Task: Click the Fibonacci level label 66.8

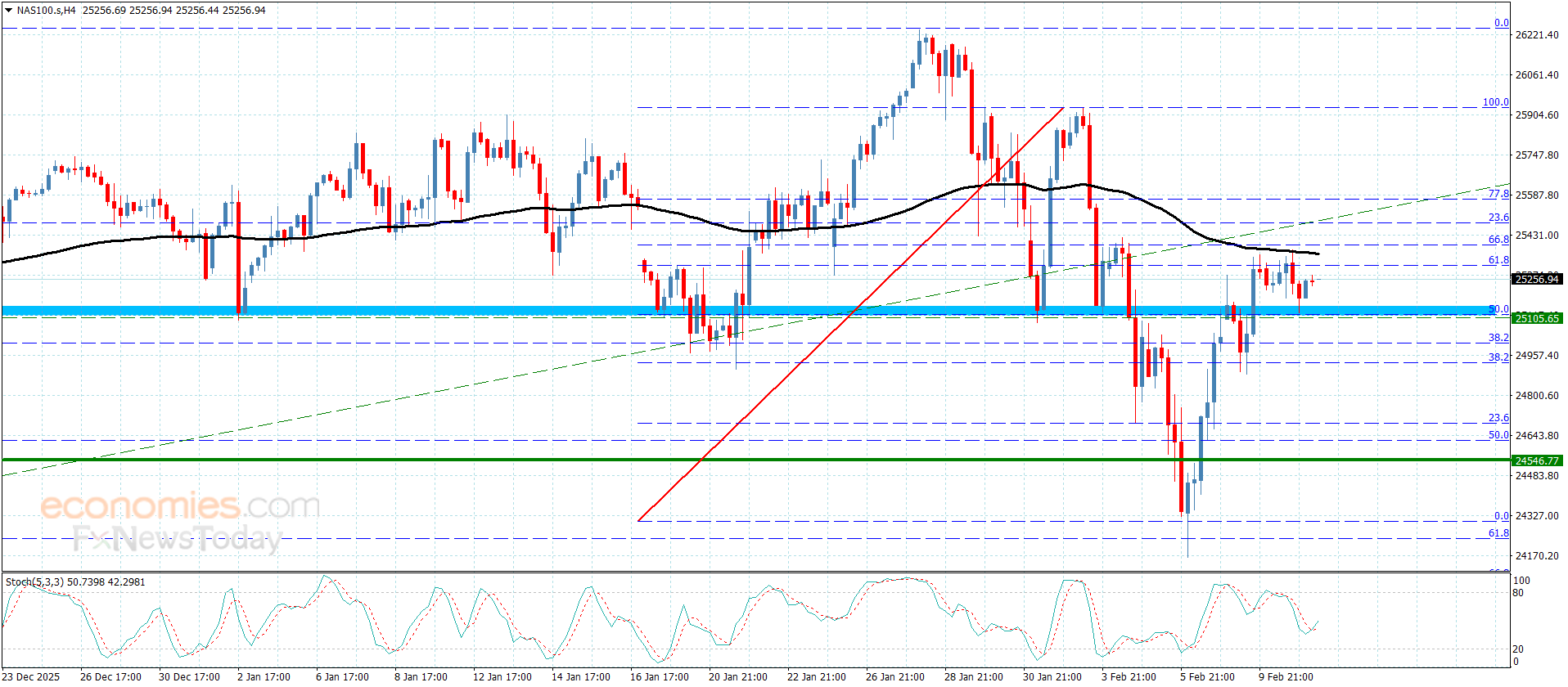Action: (x=1498, y=240)
